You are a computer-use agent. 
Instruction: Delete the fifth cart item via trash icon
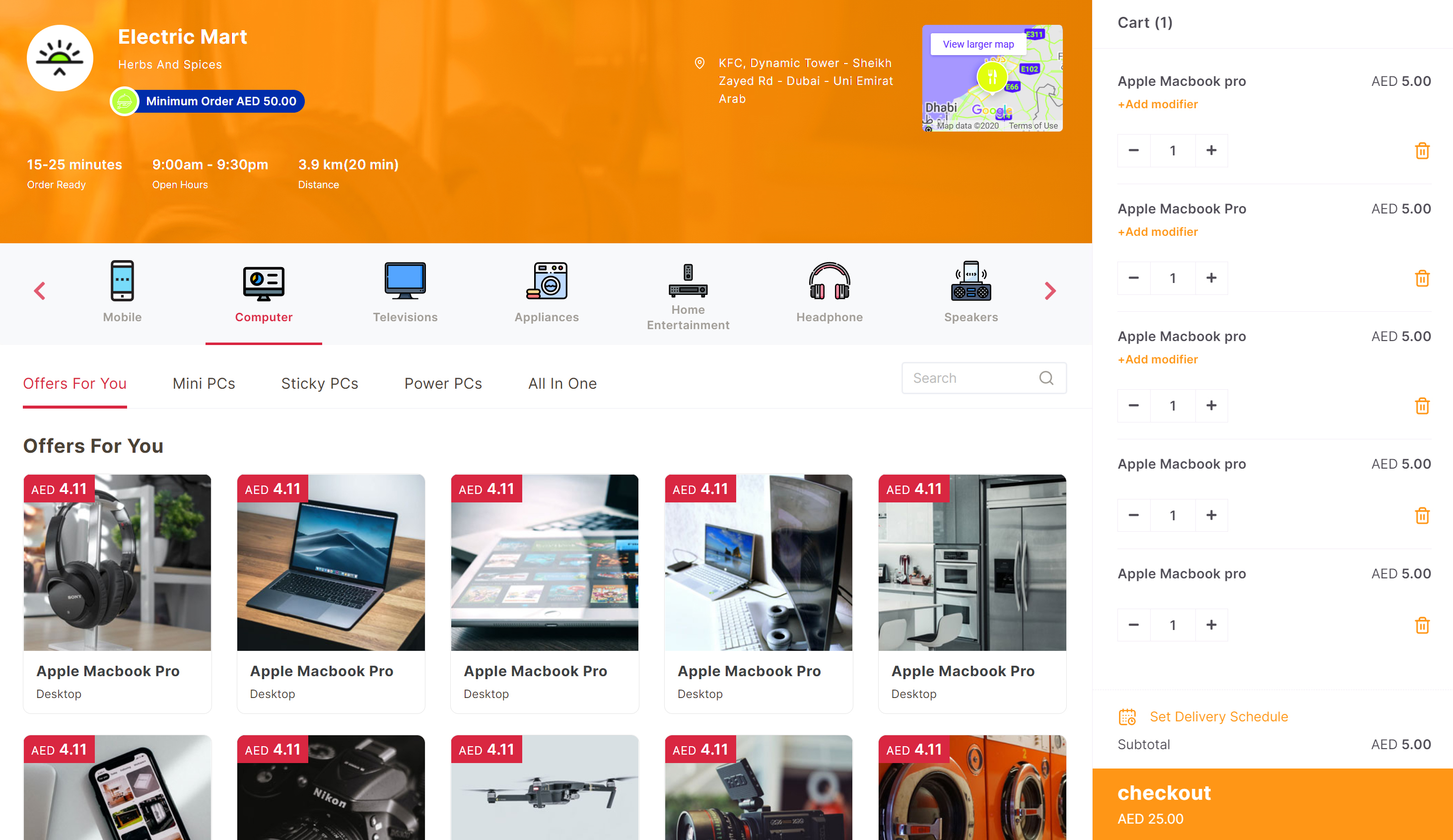coord(1422,626)
